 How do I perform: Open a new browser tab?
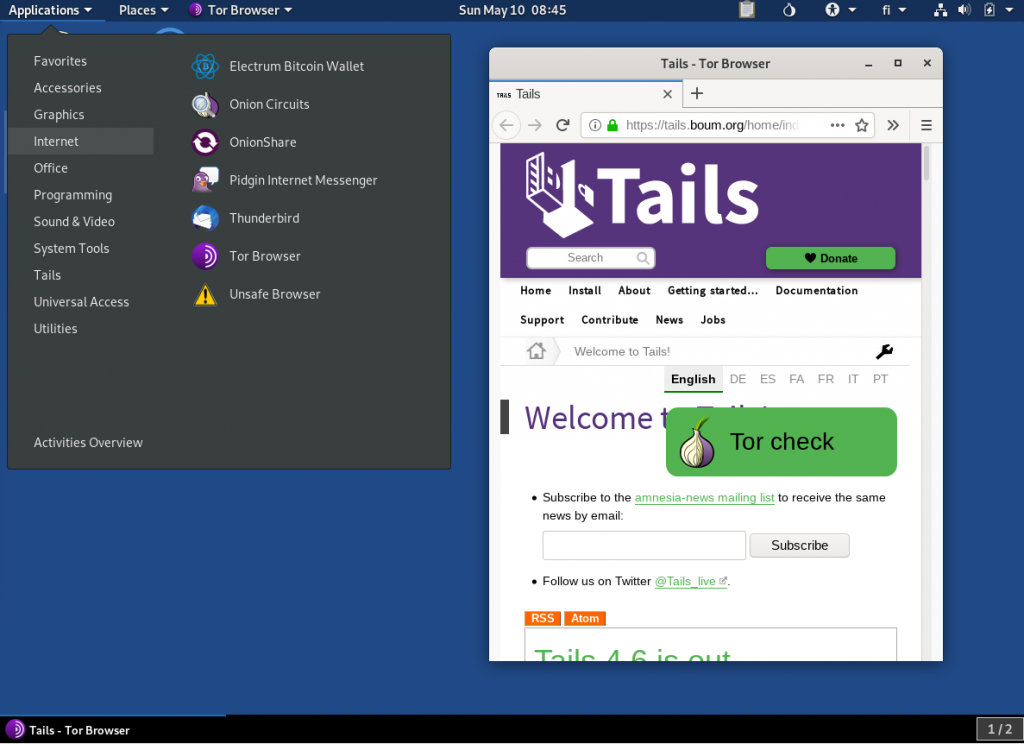coord(697,94)
